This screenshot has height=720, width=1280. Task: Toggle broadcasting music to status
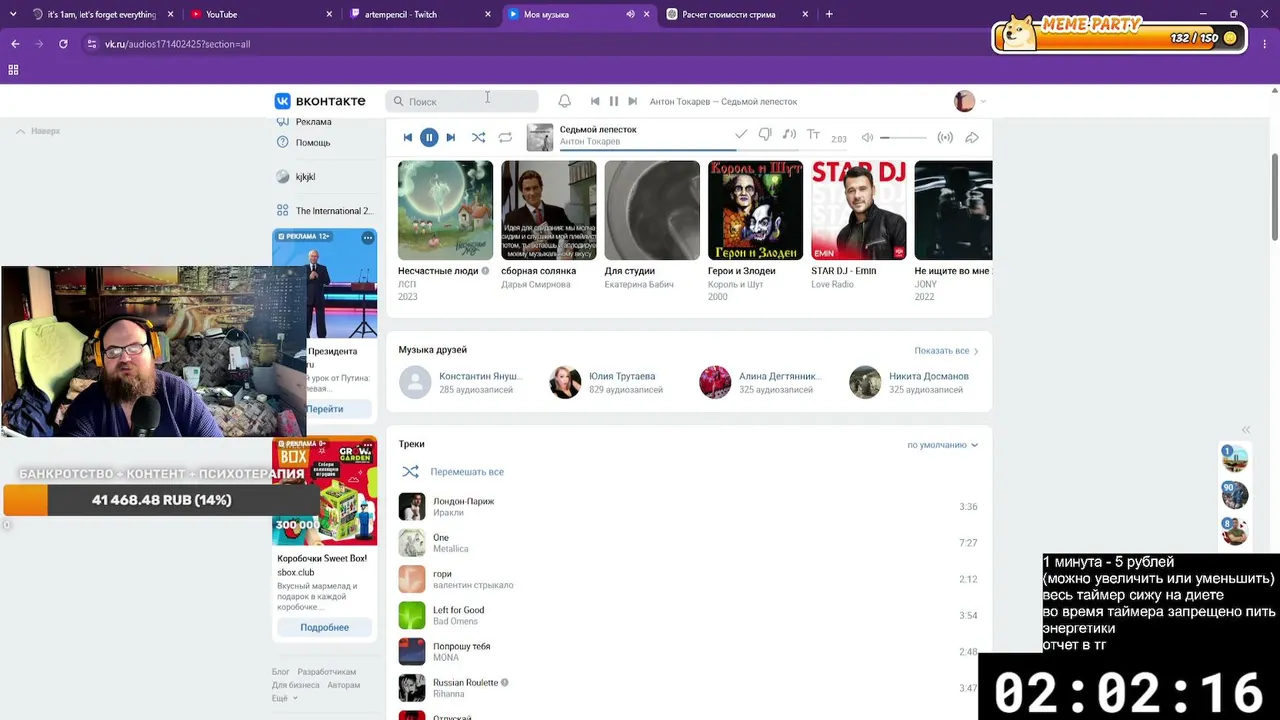click(945, 138)
